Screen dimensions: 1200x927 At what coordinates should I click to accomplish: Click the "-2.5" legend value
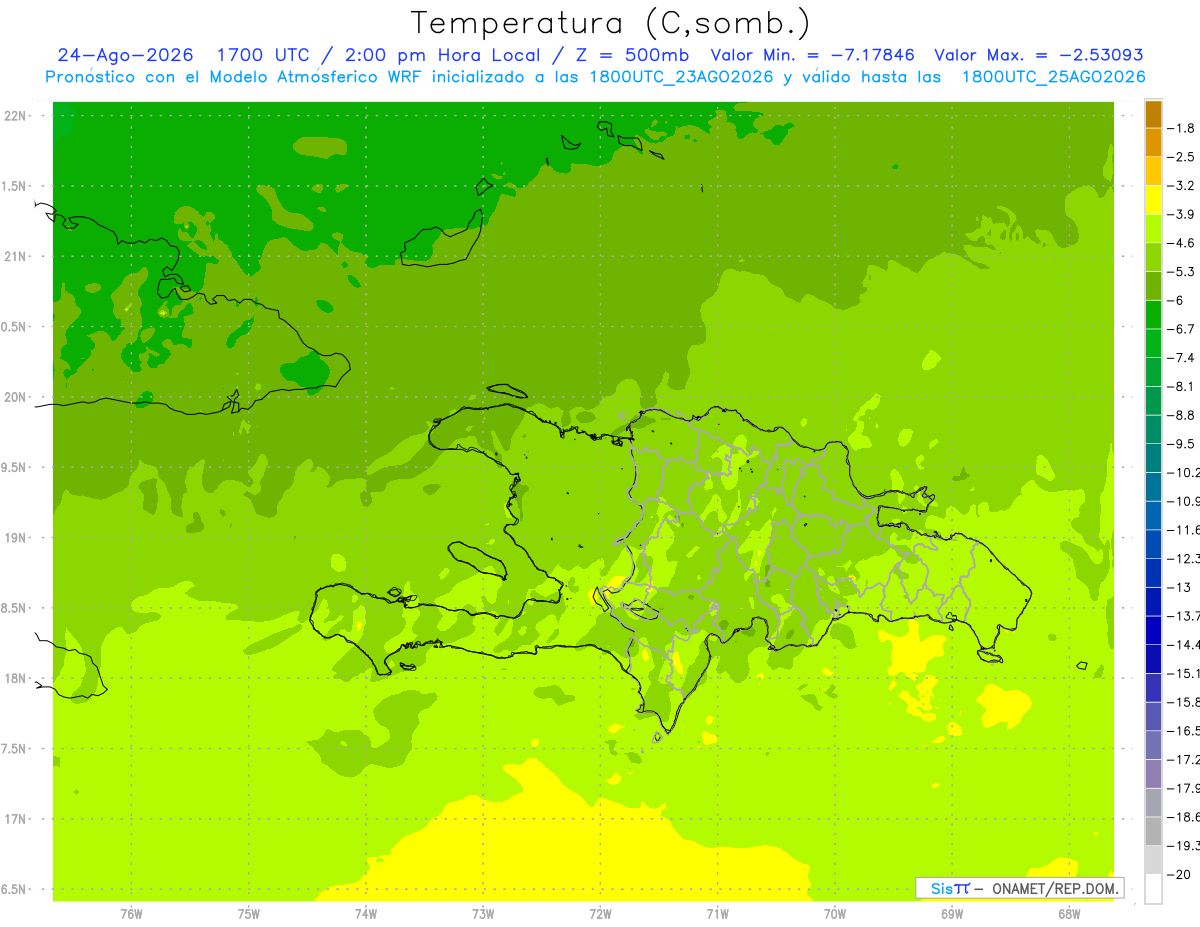(1181, 157)
